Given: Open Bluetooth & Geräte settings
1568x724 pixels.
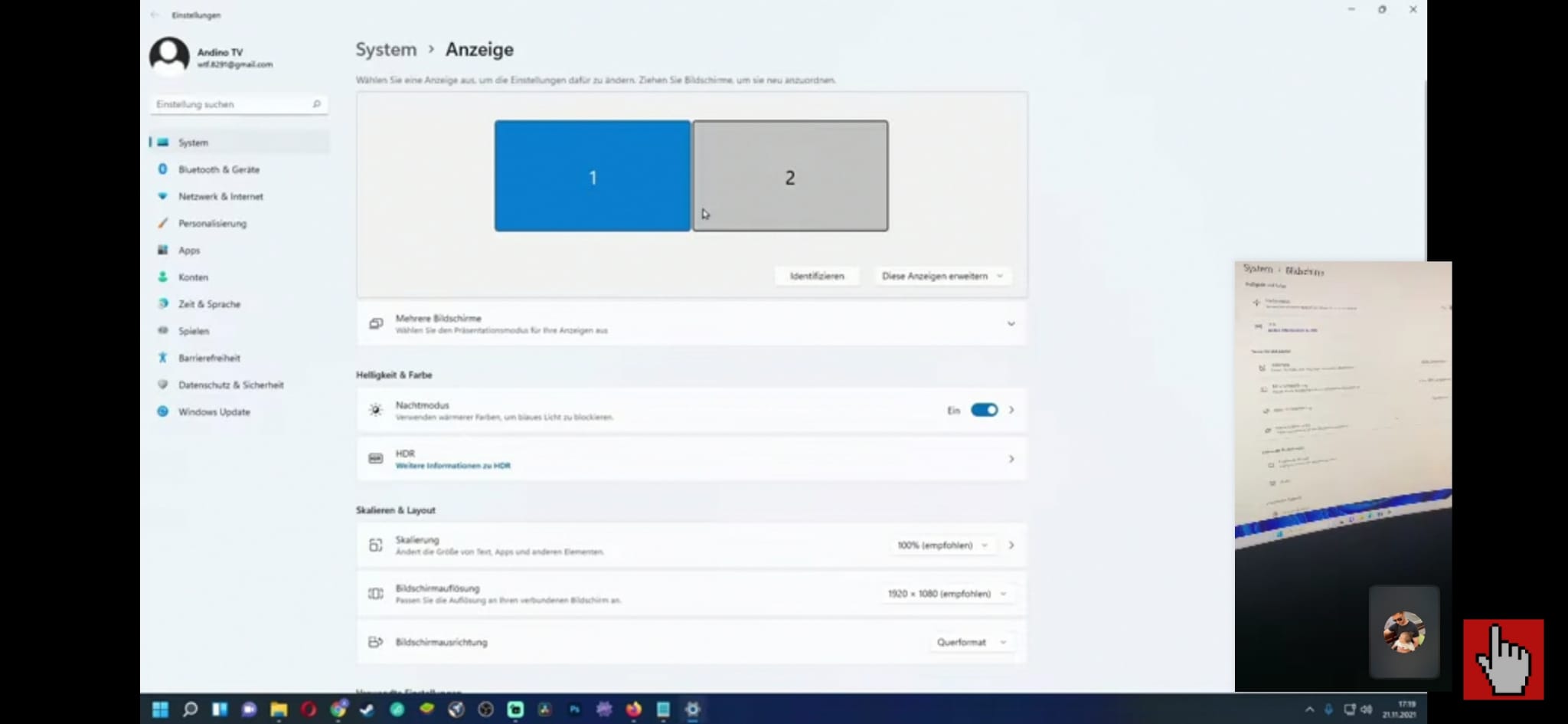Looking at the screenshot, I should coord(218,169).
